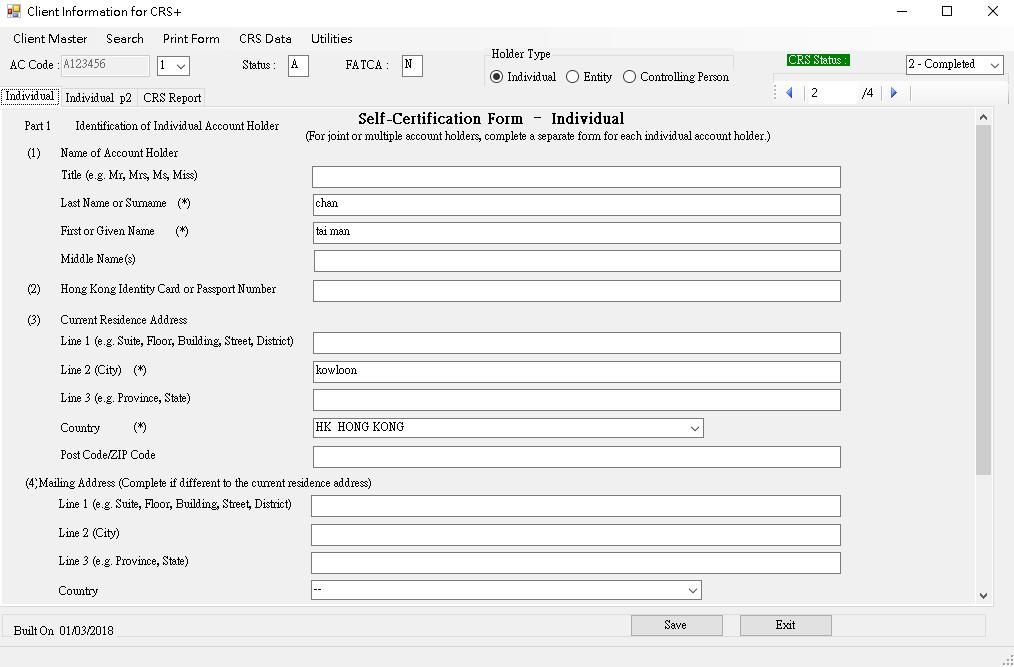The width and height of the screenshot is (1014, 667).
Task: Click the green CRS Status label
Action: coord(818,60)
